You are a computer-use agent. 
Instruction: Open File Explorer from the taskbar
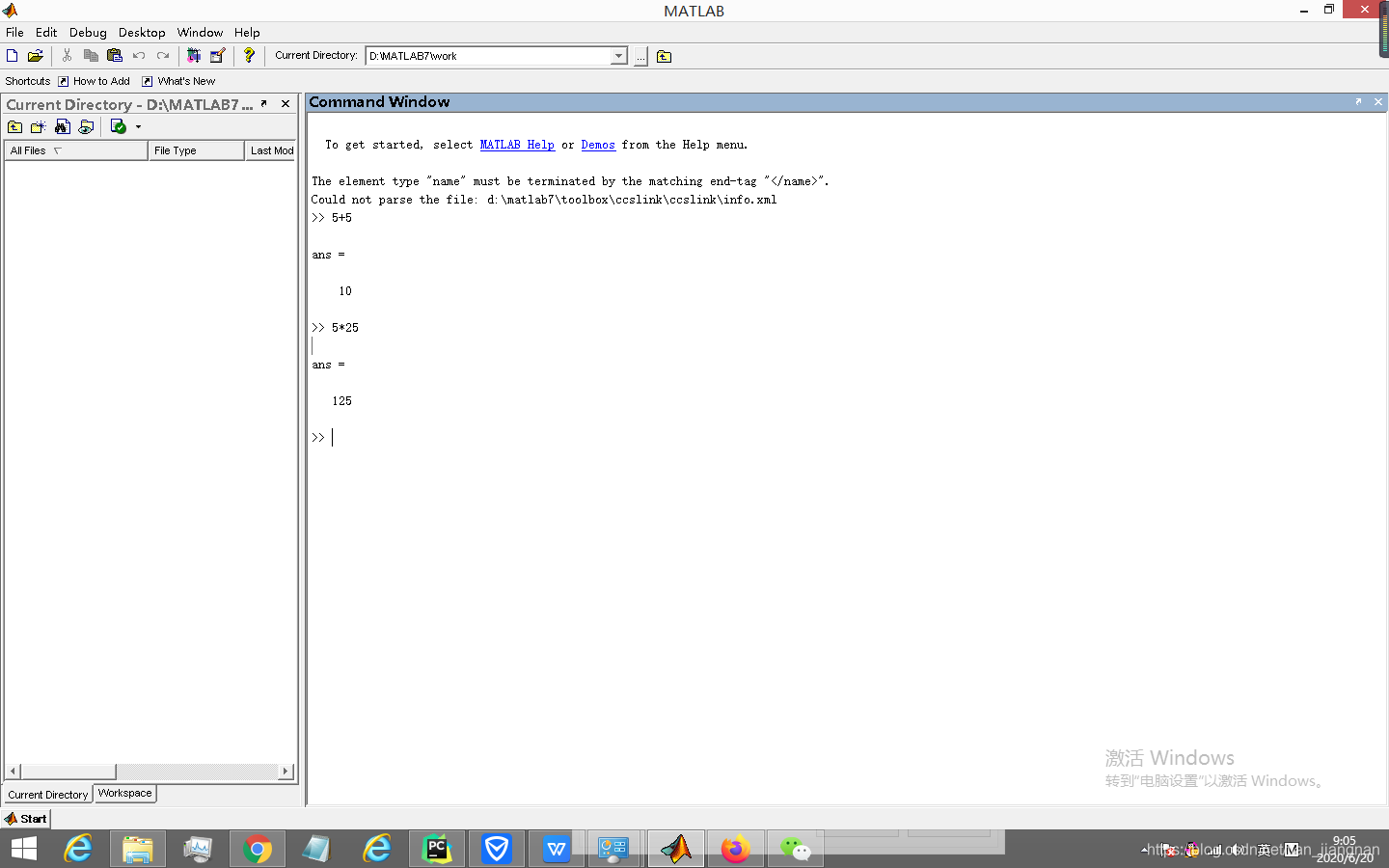pyautogui.click(x=138, y=849)
